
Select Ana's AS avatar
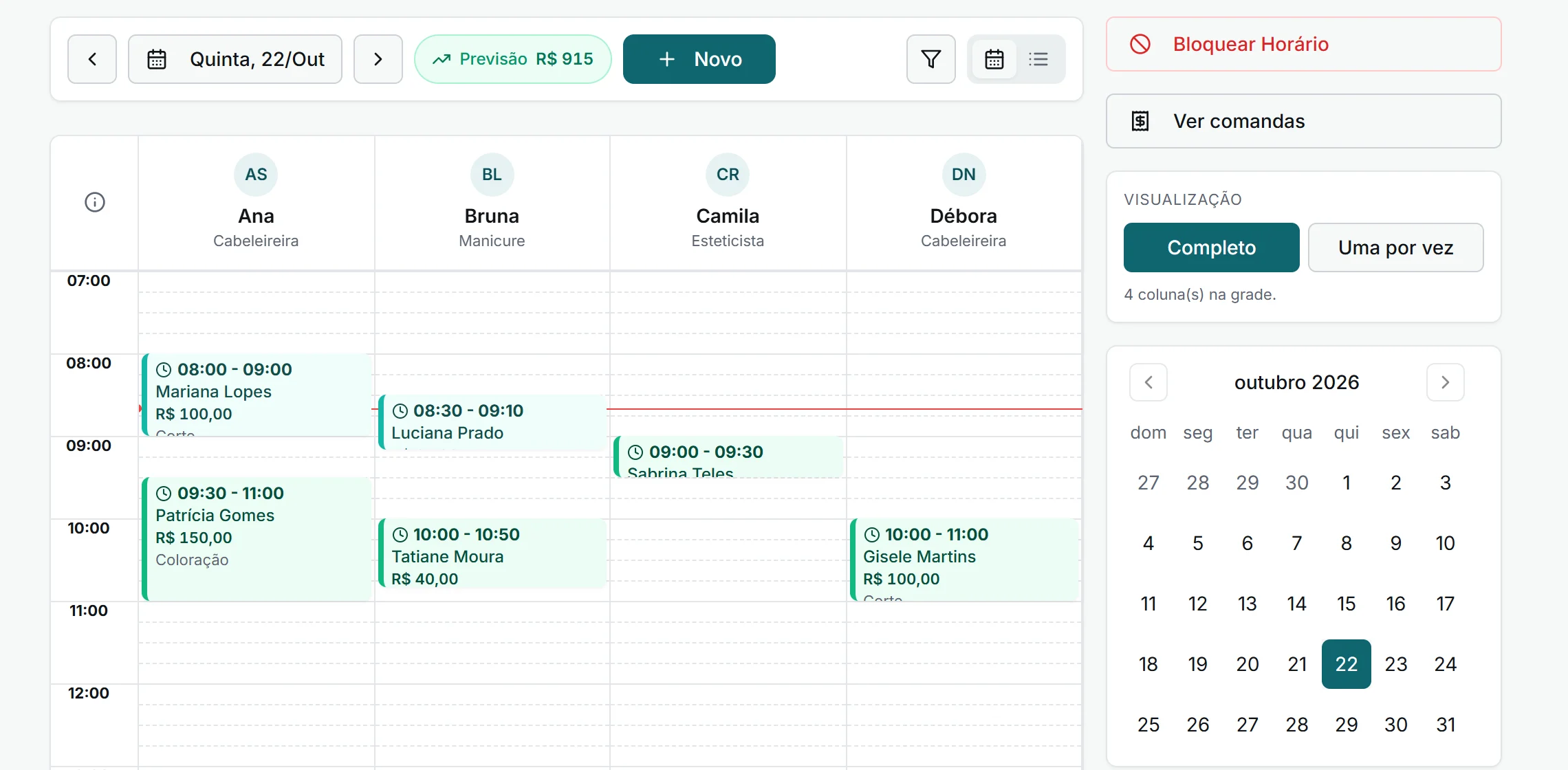[x=256, y=175]
